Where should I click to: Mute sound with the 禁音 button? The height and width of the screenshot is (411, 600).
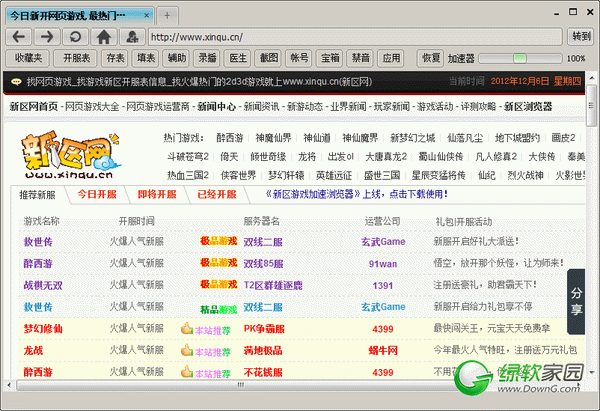tap(360, 58)
